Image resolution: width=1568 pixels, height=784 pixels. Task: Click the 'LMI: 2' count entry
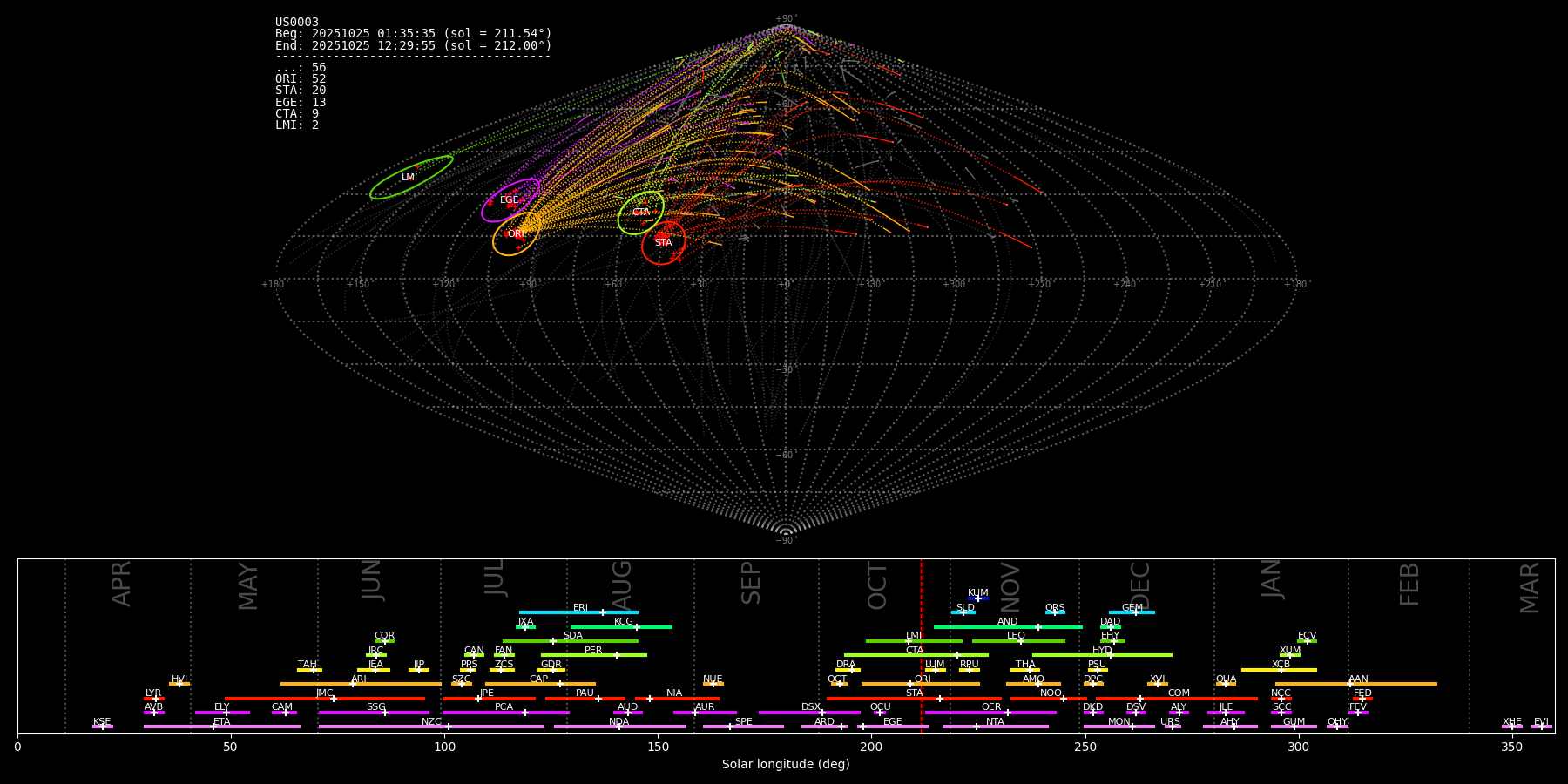(x=297, y=125)
